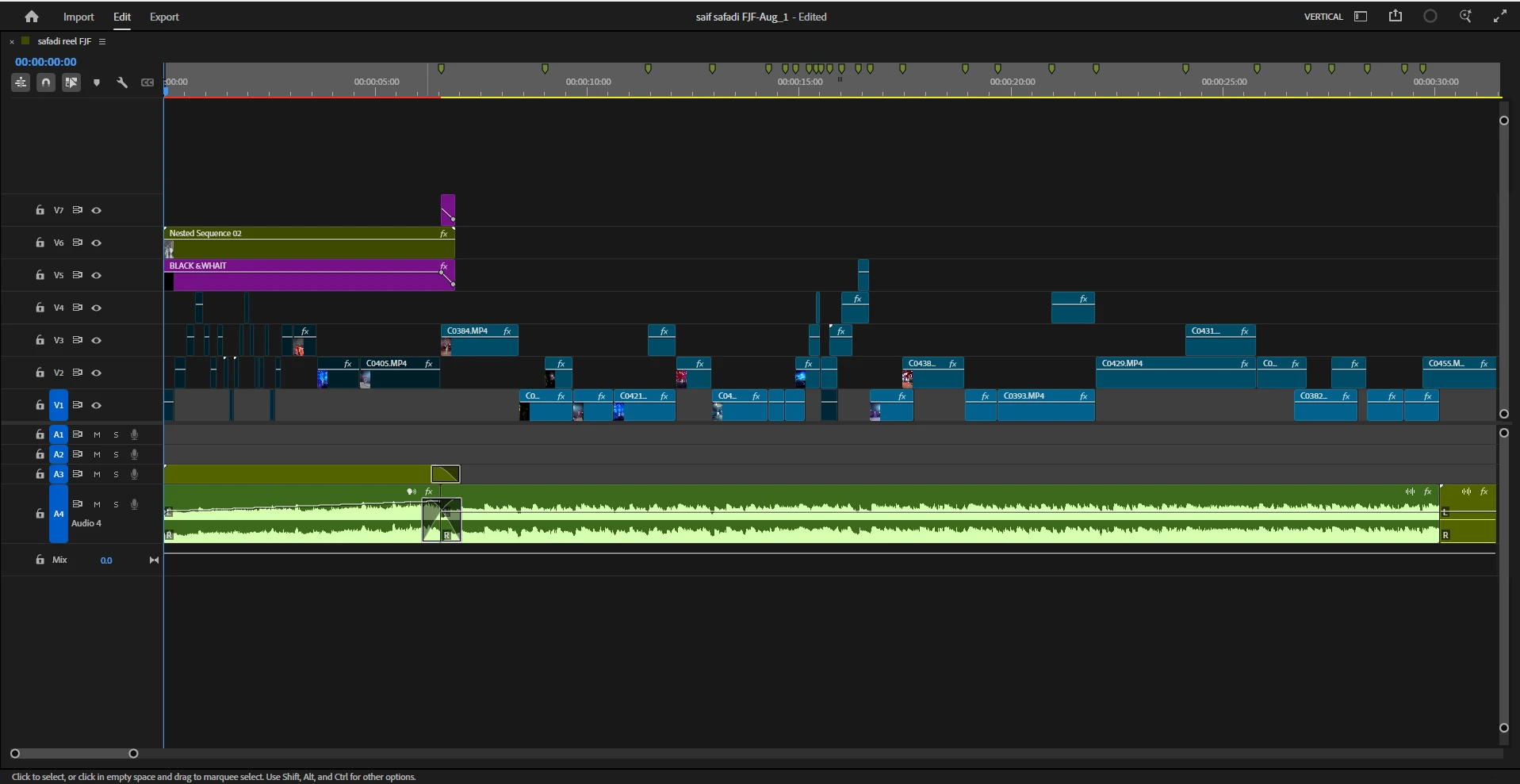Select the safadi reel FJF sequence tab
This screenshot has height=784, width=1520.
click(x=64, y=41)
